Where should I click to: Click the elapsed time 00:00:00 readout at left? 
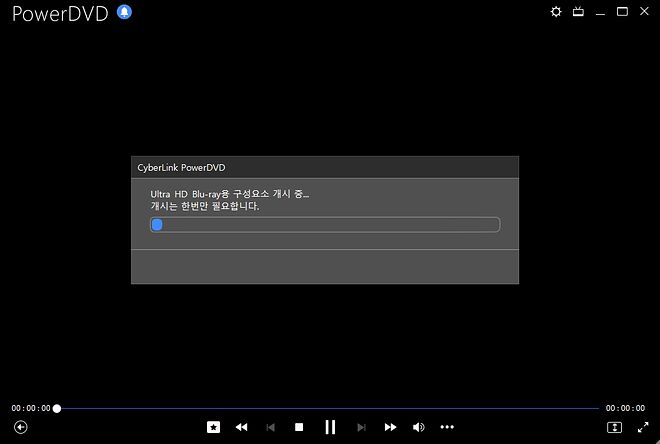[x=31, y=408]
